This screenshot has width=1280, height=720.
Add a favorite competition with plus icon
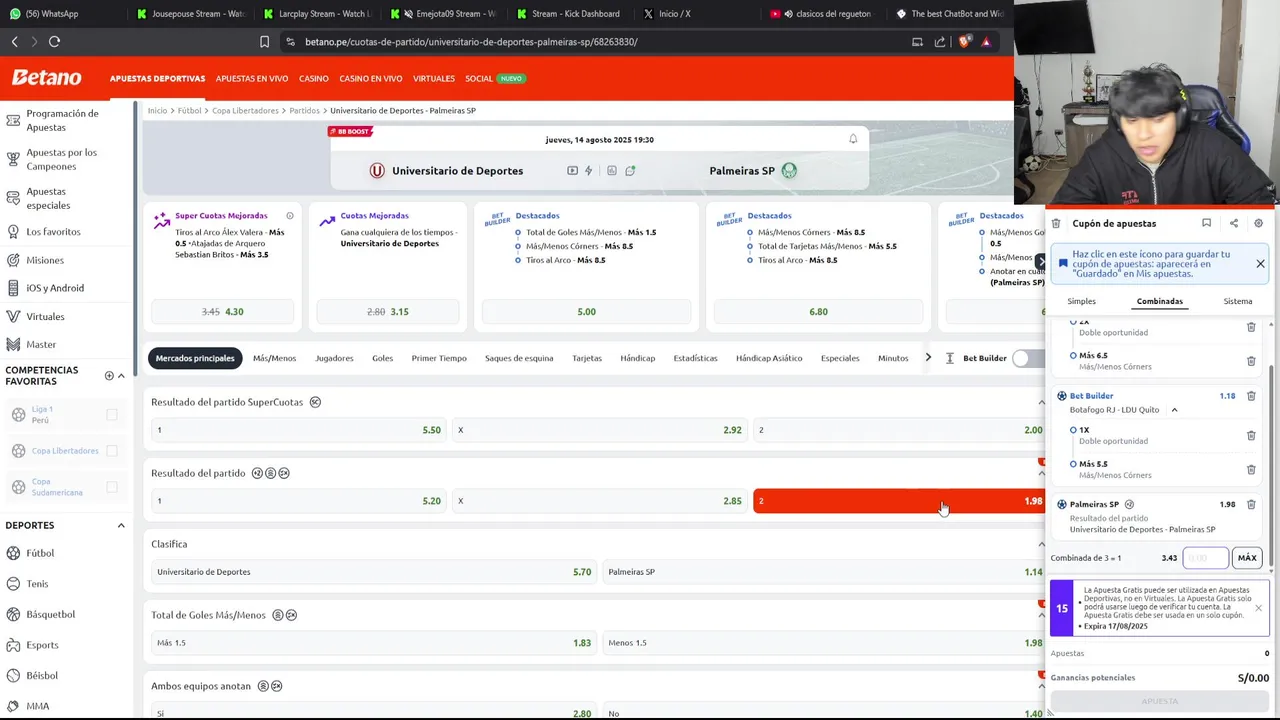point(109,376)
